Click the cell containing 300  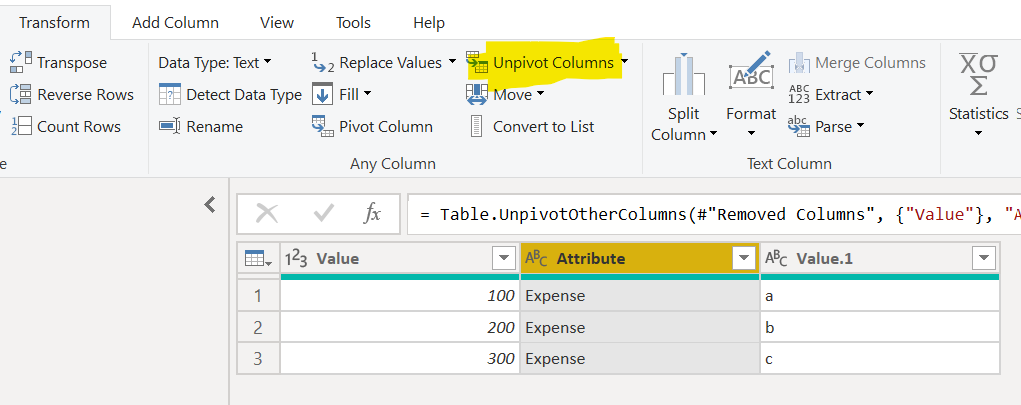tap(400, 358)
